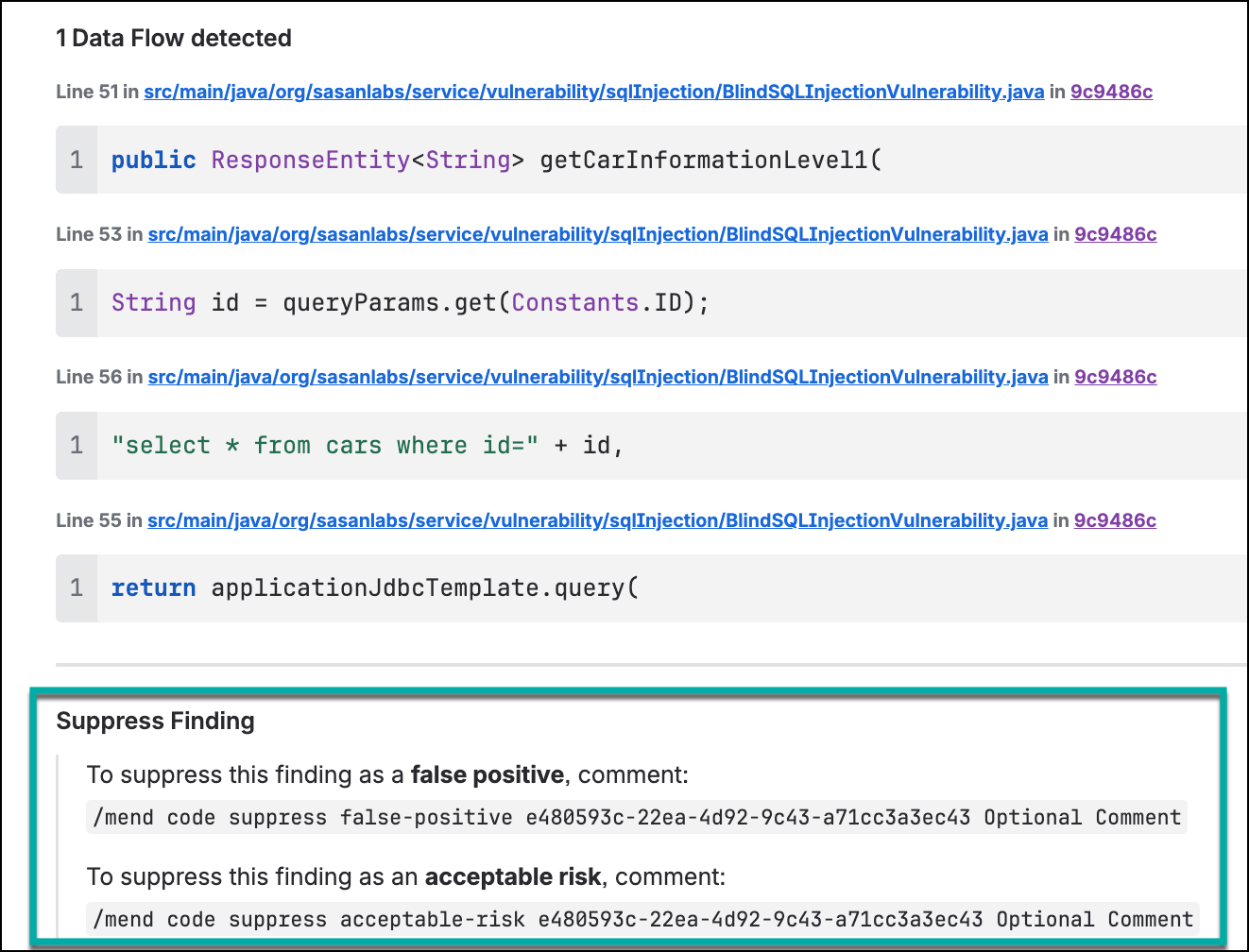The height and width of the screenshot is (952, 1249).
Task: Click line number gutter of the return statement block
Action: tap(77, 588)
